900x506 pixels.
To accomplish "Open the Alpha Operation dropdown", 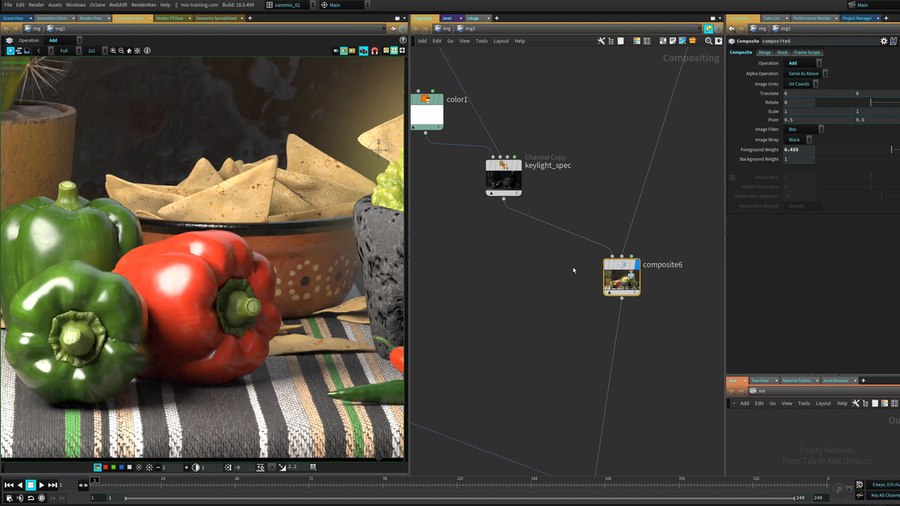I will [x=806, y=73].
